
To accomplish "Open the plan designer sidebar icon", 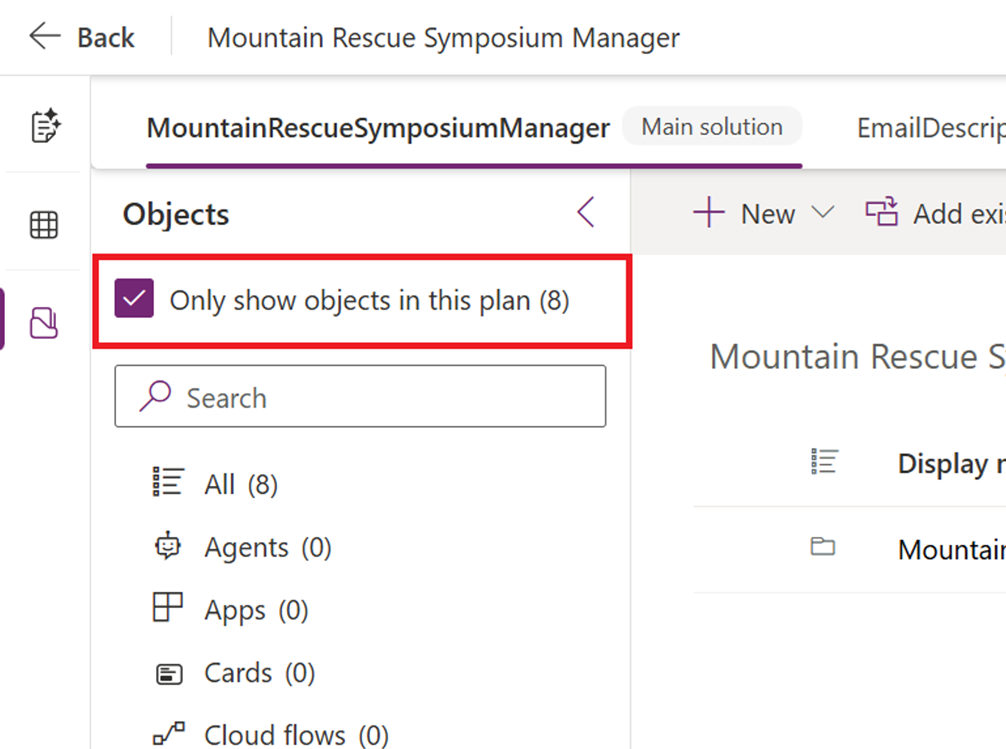I will [45, 126].
